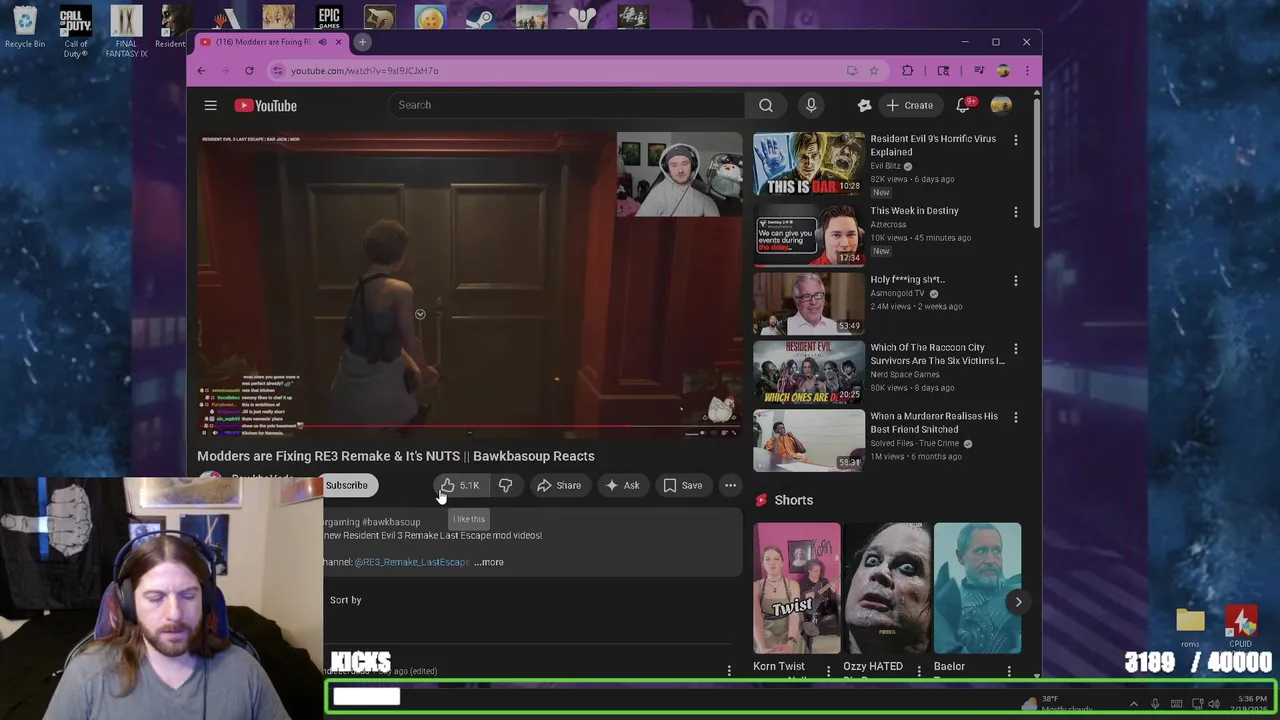This screenshot has width=1280, height=720.
Task: Open options for Resident Evil 9's Horrific Virus video
Action: pos(1015,140)
